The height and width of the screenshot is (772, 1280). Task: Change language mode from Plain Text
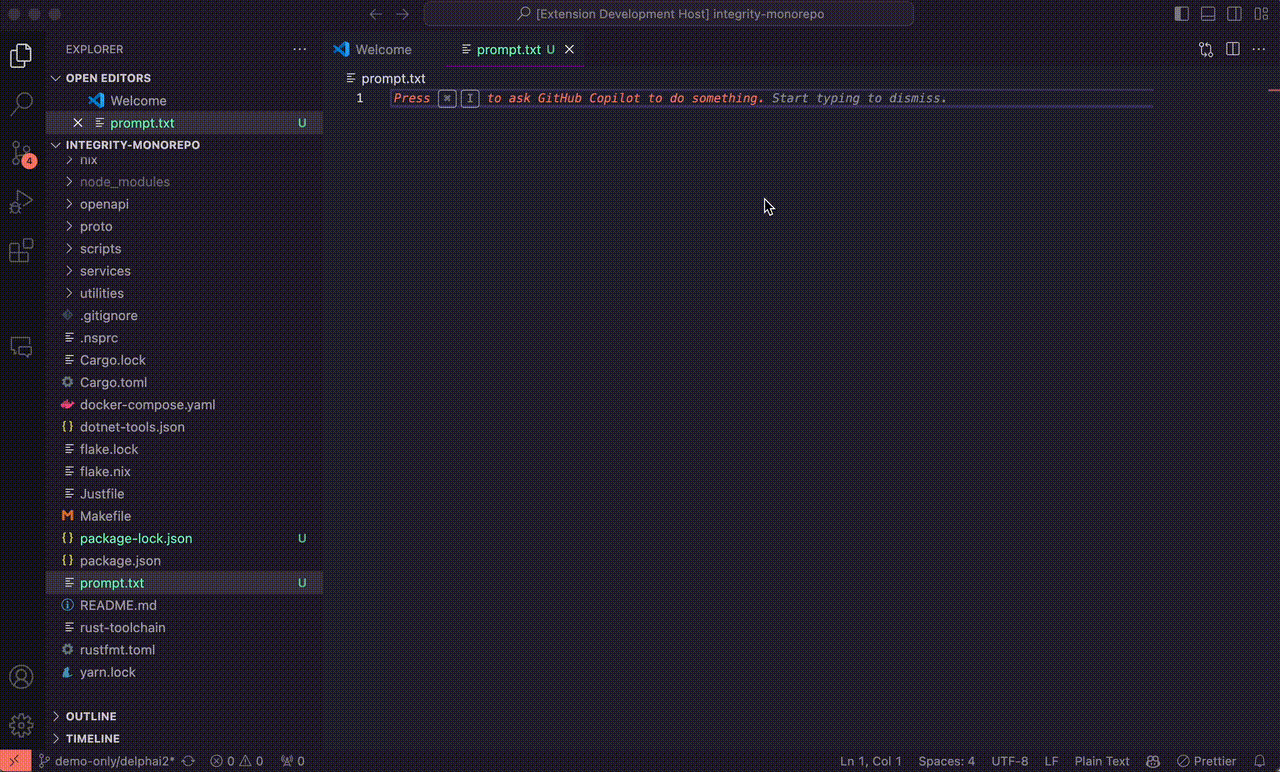point(1101,761)
